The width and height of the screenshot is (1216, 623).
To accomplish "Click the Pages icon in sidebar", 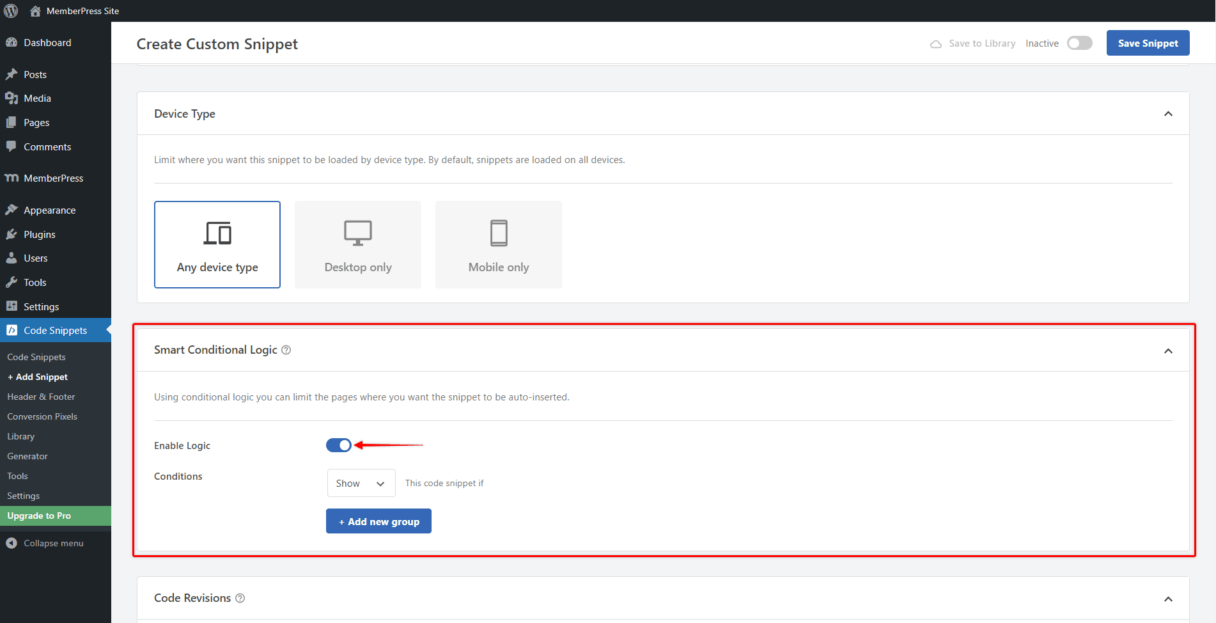I will pyautogui.click(x=12, y=122).
